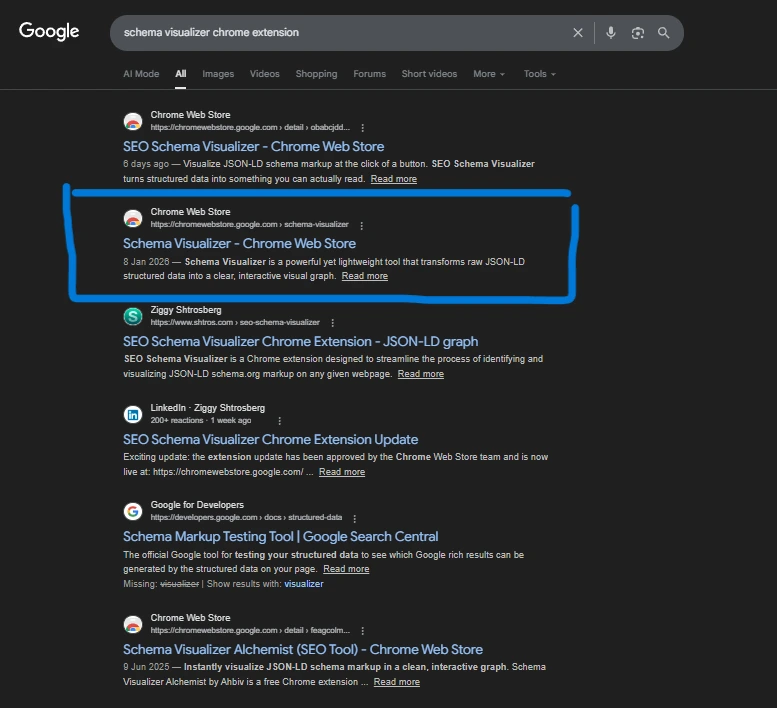Screen dimensions: 777x708
Task: Open search by image camera icon
Action: (x=637, y=33)
